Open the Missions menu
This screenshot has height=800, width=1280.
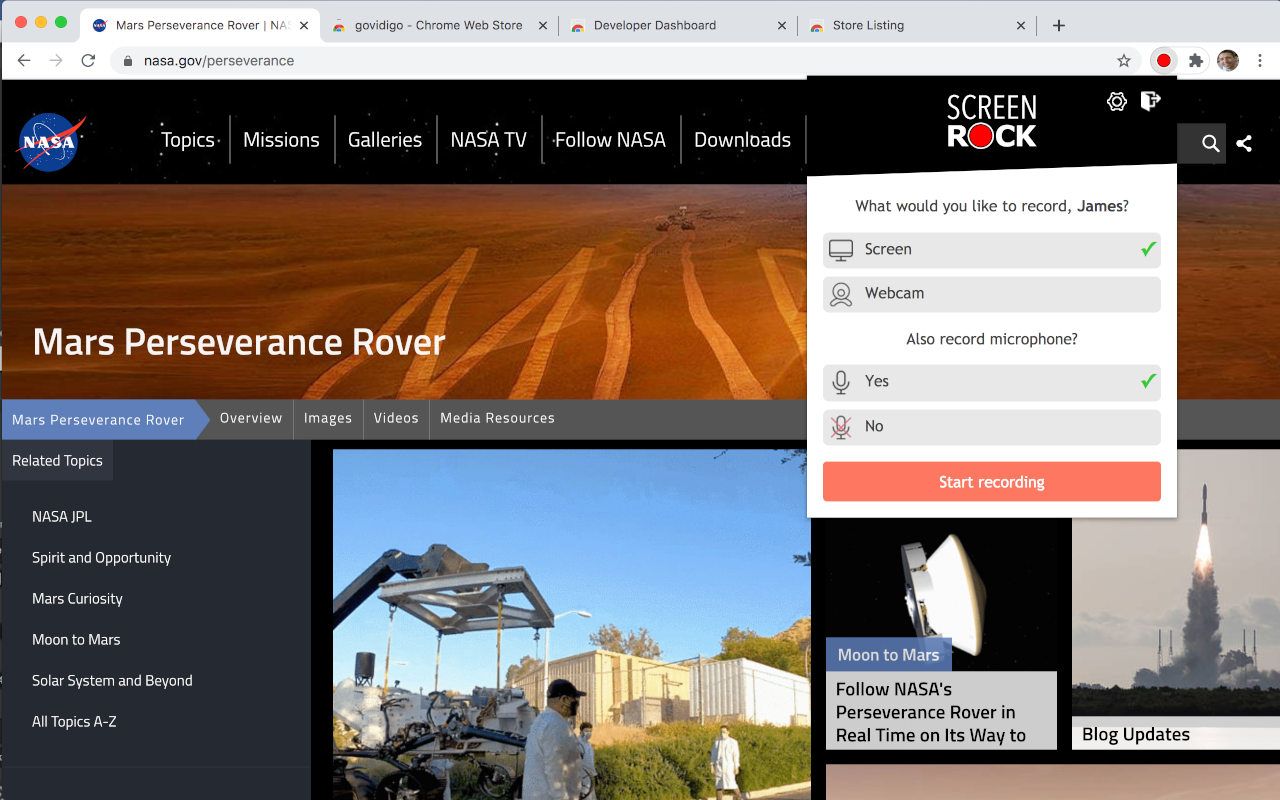coord(281,140)
